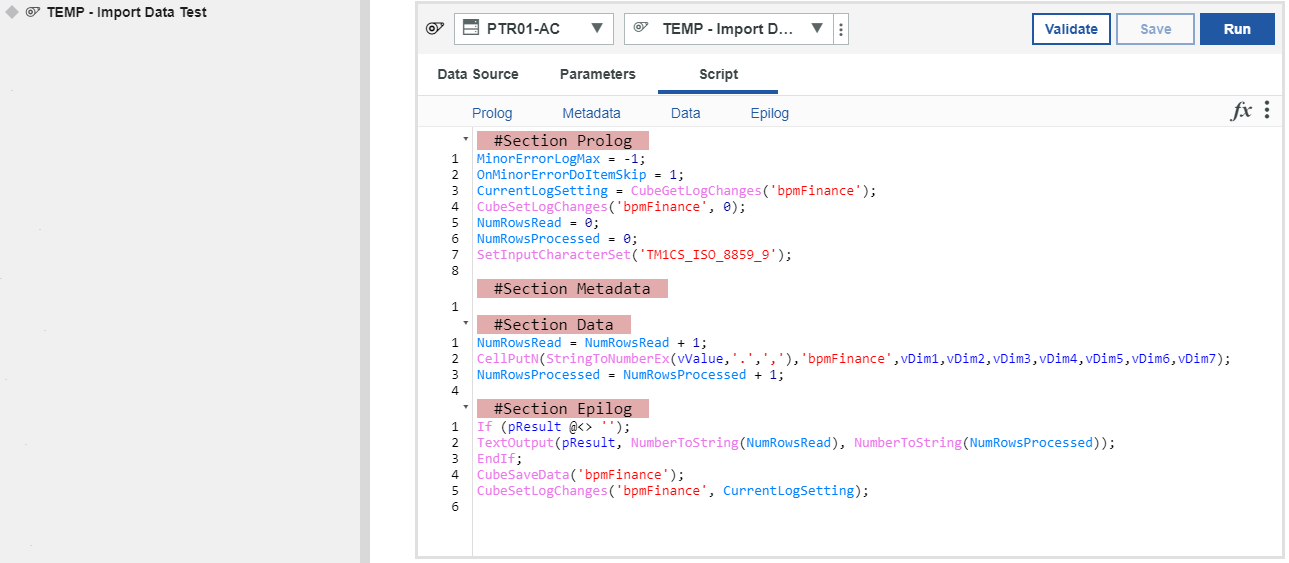Click the process icon inside the TEMP - Import D... dropdown
This screenshot has width=1289, height=563.
pos(641,29)
